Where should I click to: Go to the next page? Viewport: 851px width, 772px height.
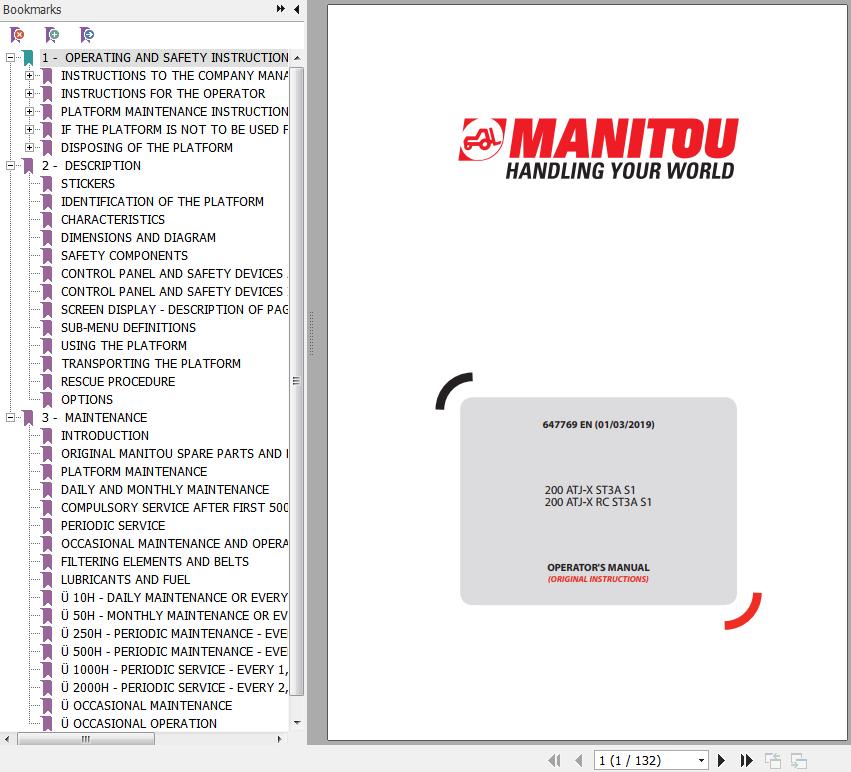[721, 760]
